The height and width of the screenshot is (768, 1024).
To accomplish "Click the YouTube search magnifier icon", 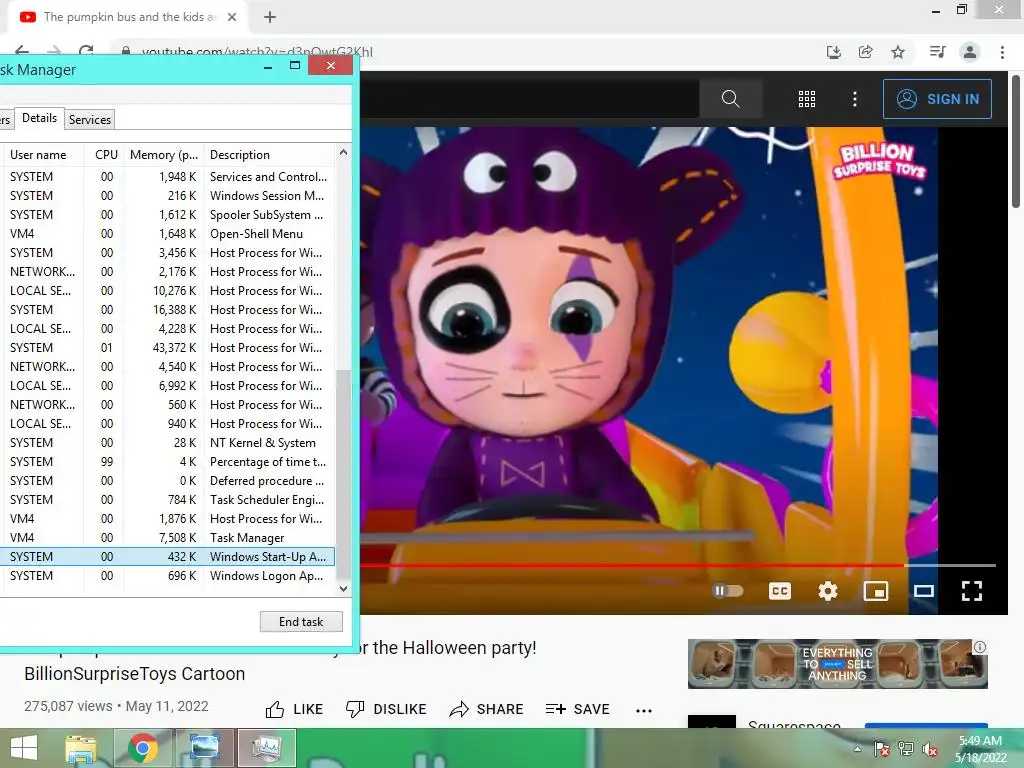I will coord(730,99).
